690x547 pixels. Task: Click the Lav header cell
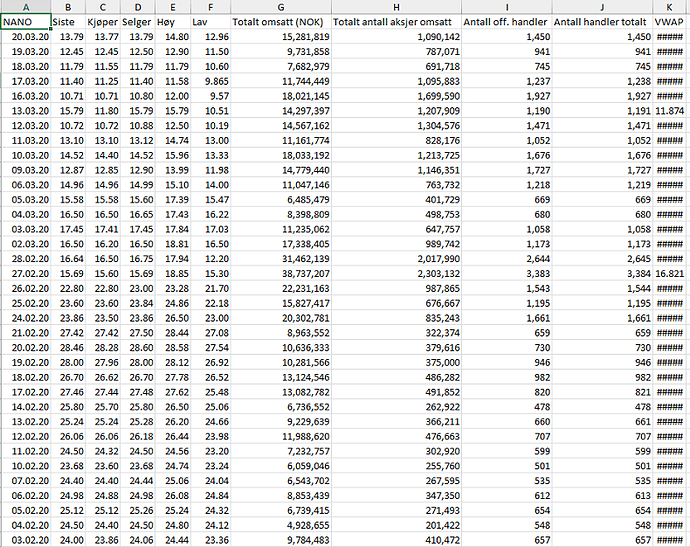[210, 22]
